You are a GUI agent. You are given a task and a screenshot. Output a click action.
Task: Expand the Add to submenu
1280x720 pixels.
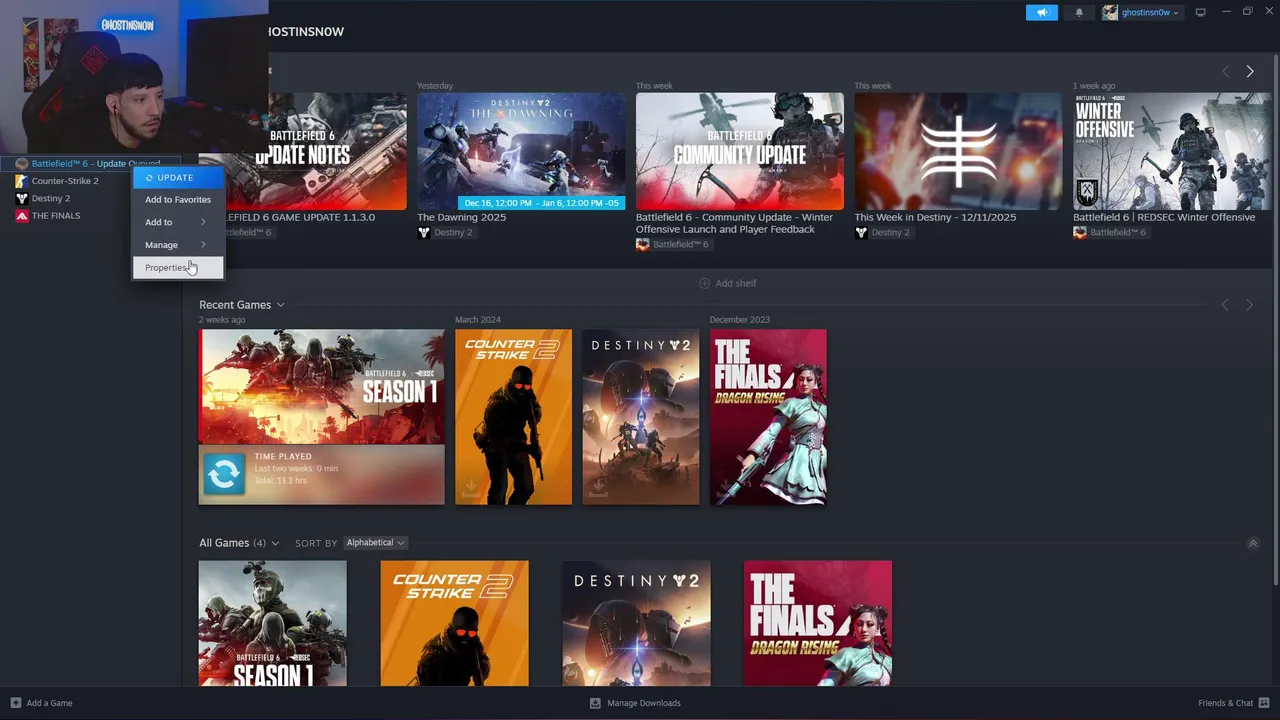point(177,222)
